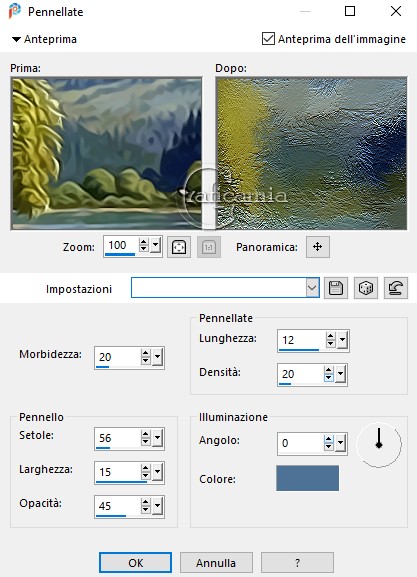This screenshot has width=417, height=577.
Task: Click the reset to default icon
Action: click(396, 288)
